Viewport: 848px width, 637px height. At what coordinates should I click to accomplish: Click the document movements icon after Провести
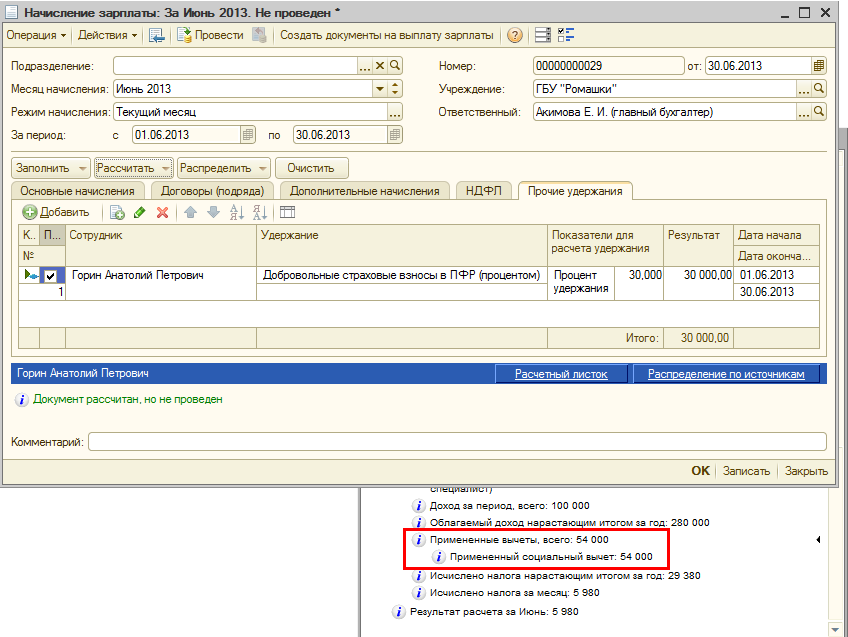[260, 35]
